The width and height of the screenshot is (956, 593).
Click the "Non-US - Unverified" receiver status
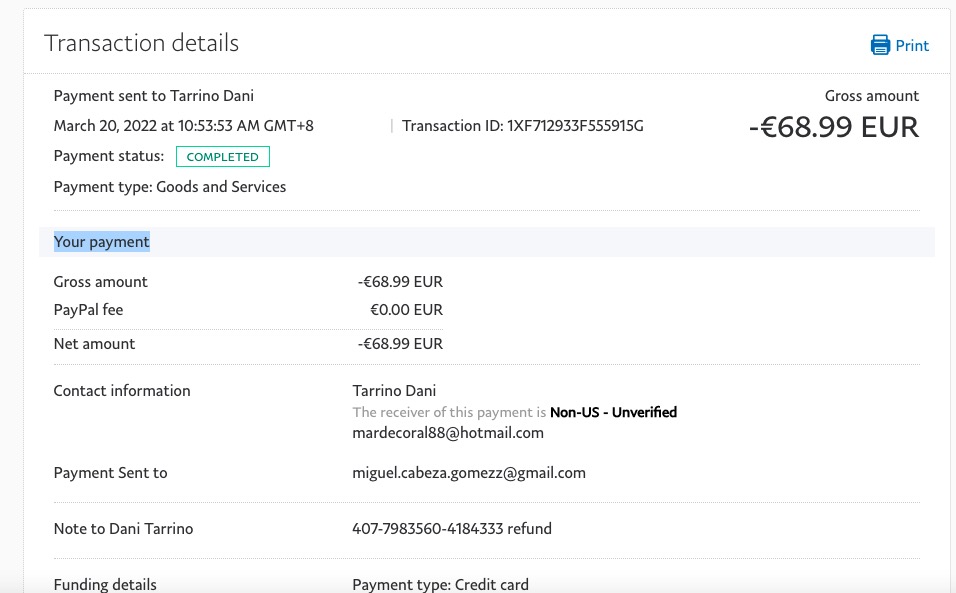coord(613,412)
